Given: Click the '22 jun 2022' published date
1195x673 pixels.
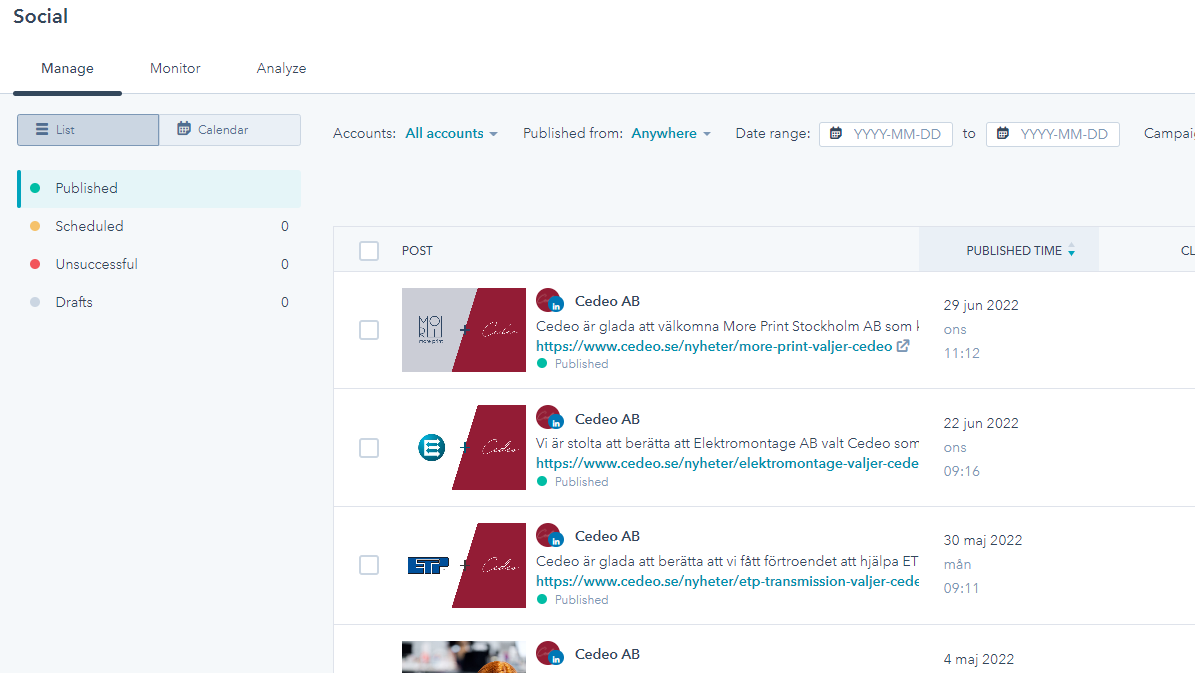Looking at the screenshot, I should click(x=981, y=424).
